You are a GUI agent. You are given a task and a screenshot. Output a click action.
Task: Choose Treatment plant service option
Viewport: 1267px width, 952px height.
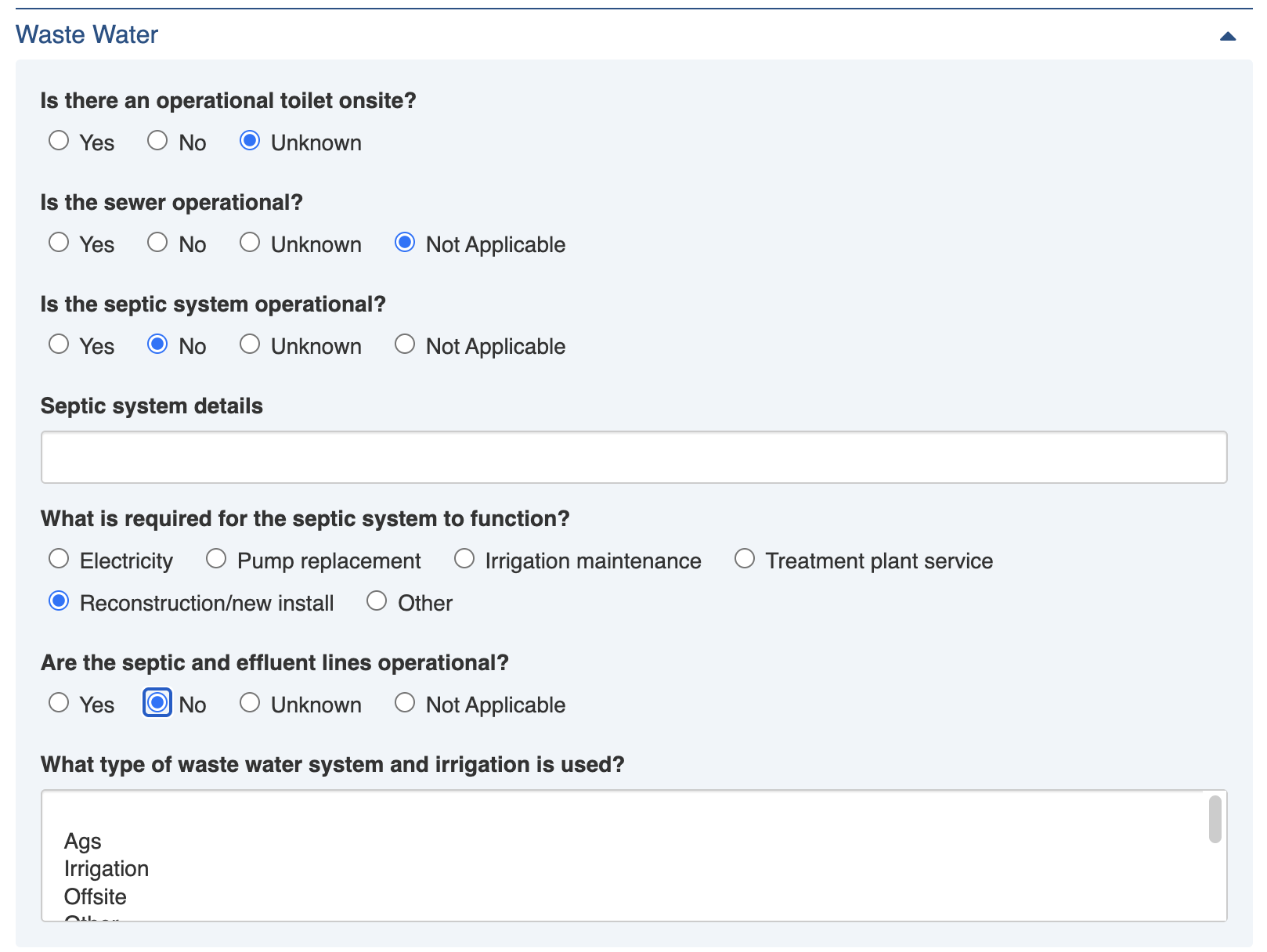[x=745, y=559]
